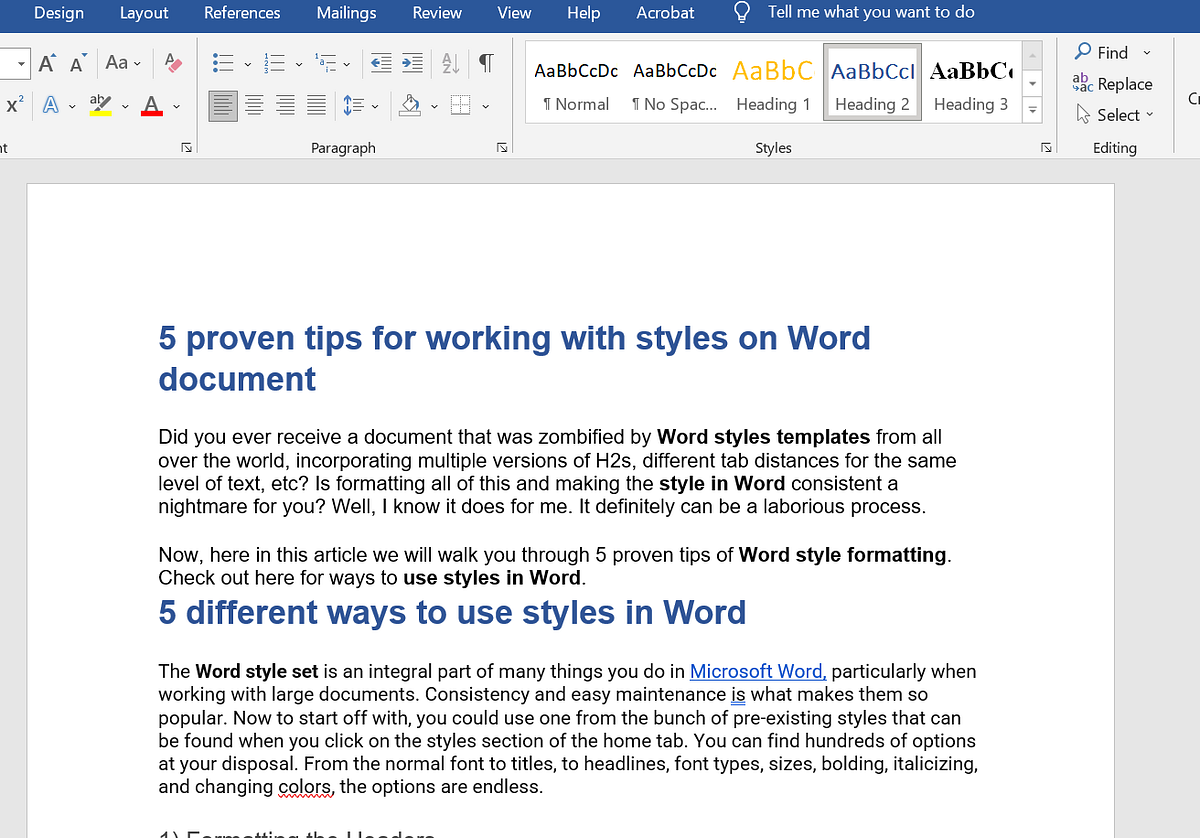
Task: Apply the Heading 3 style
Action: [971, 85]
